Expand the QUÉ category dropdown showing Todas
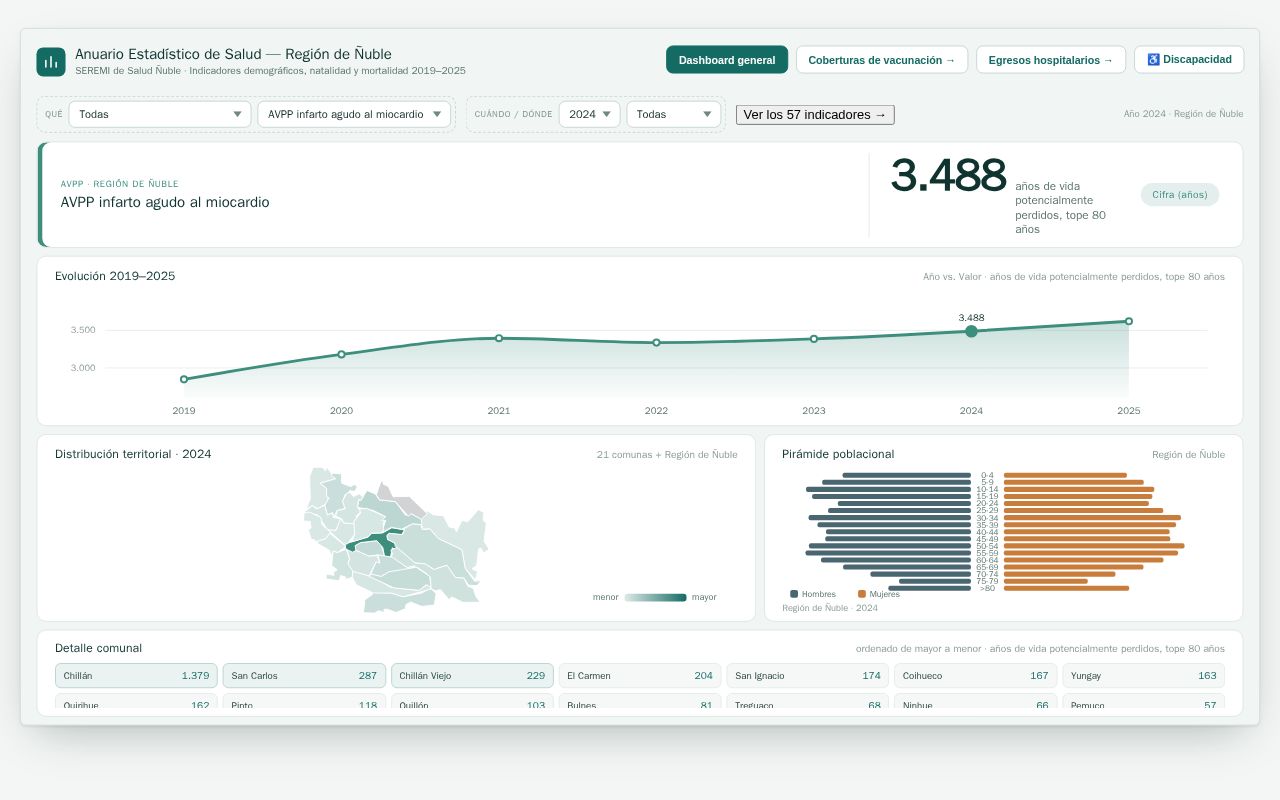 coord(160,114)
